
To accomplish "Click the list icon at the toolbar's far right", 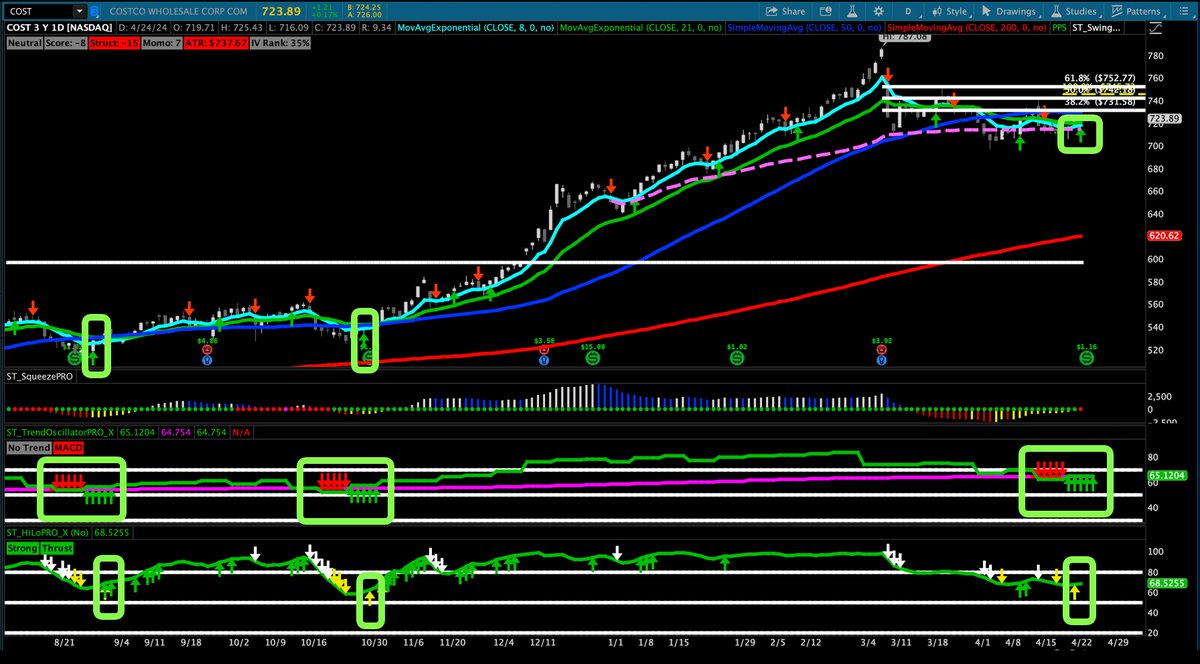I will (x=1183, y=11).
